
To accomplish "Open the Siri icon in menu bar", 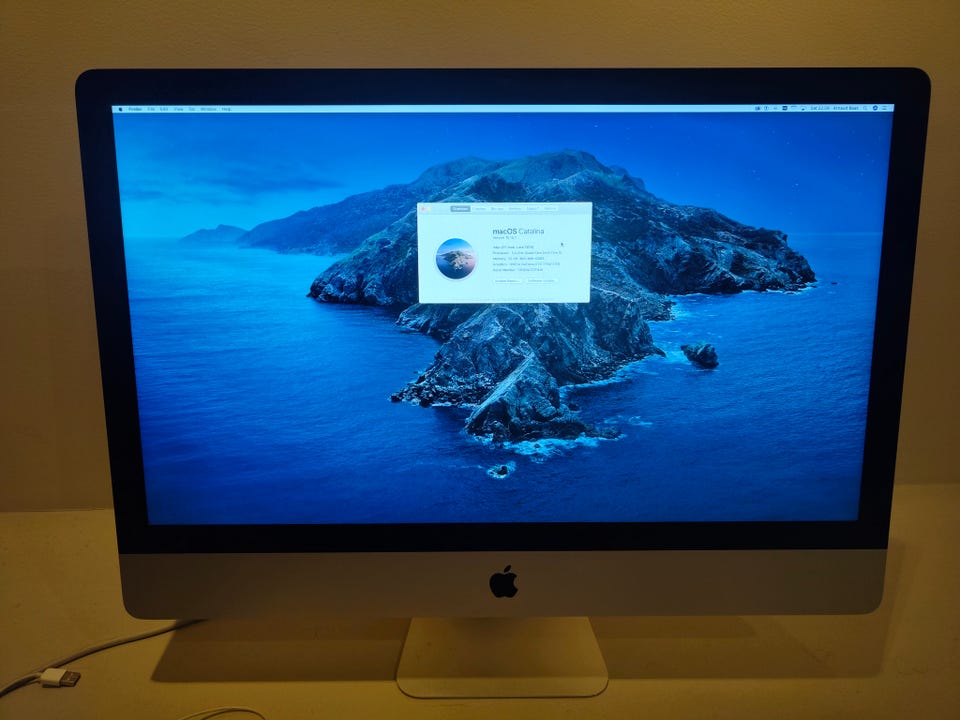I will click(875, 108).
